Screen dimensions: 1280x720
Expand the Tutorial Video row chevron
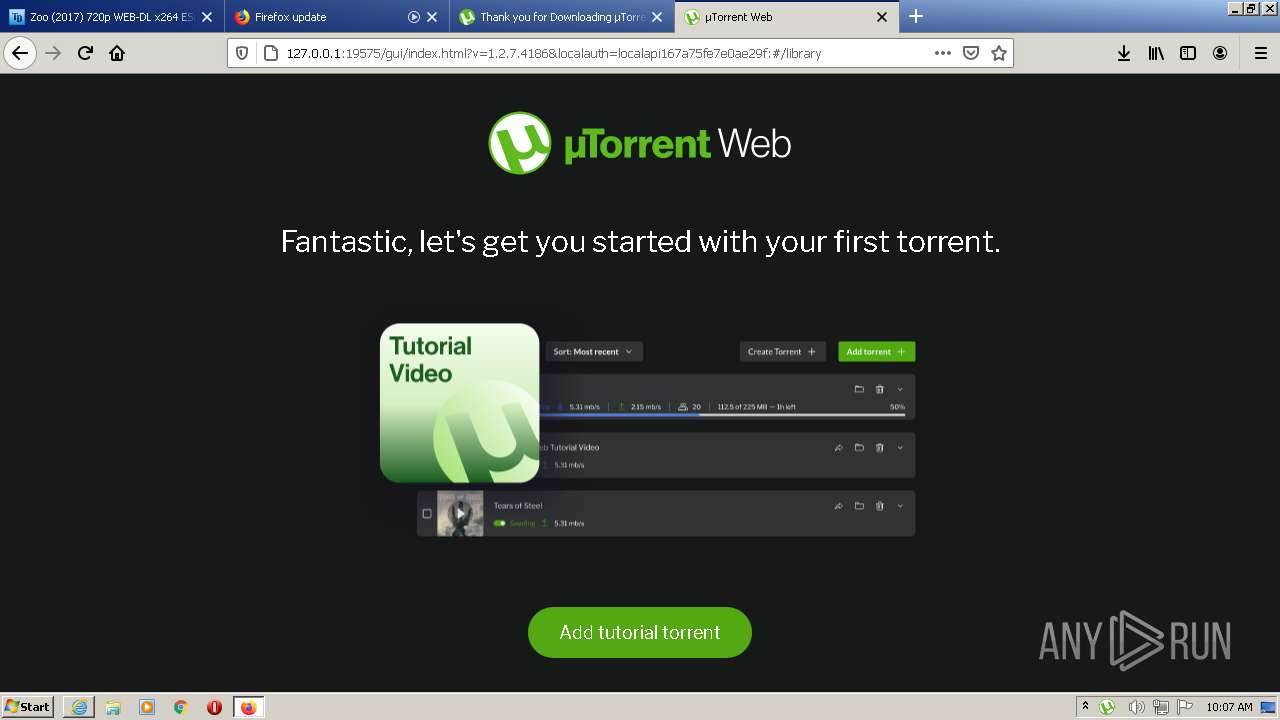[x=900, y=448]
